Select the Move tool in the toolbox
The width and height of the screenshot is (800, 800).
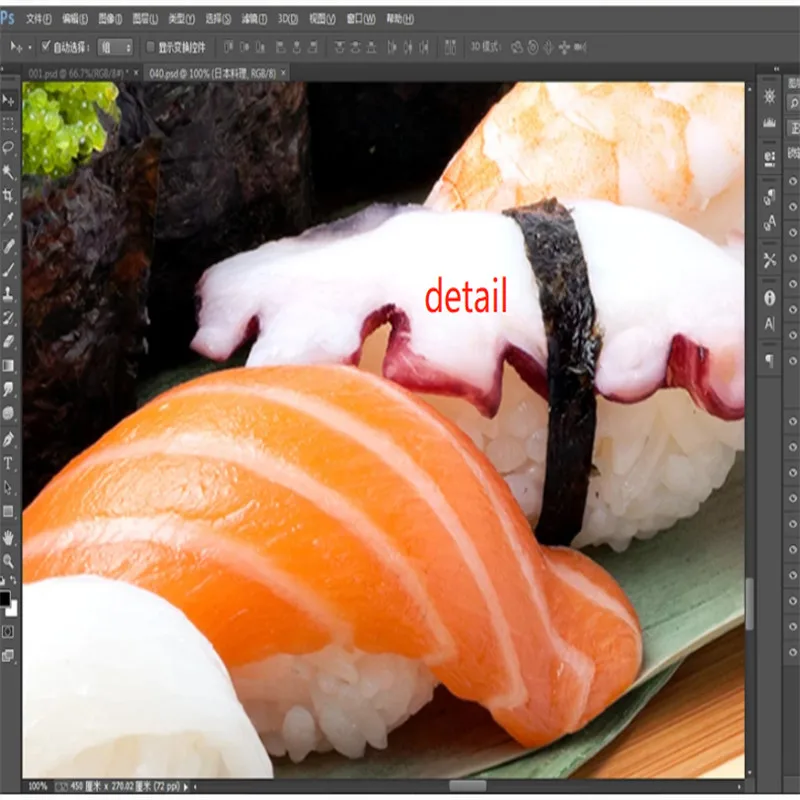(8, 100)
